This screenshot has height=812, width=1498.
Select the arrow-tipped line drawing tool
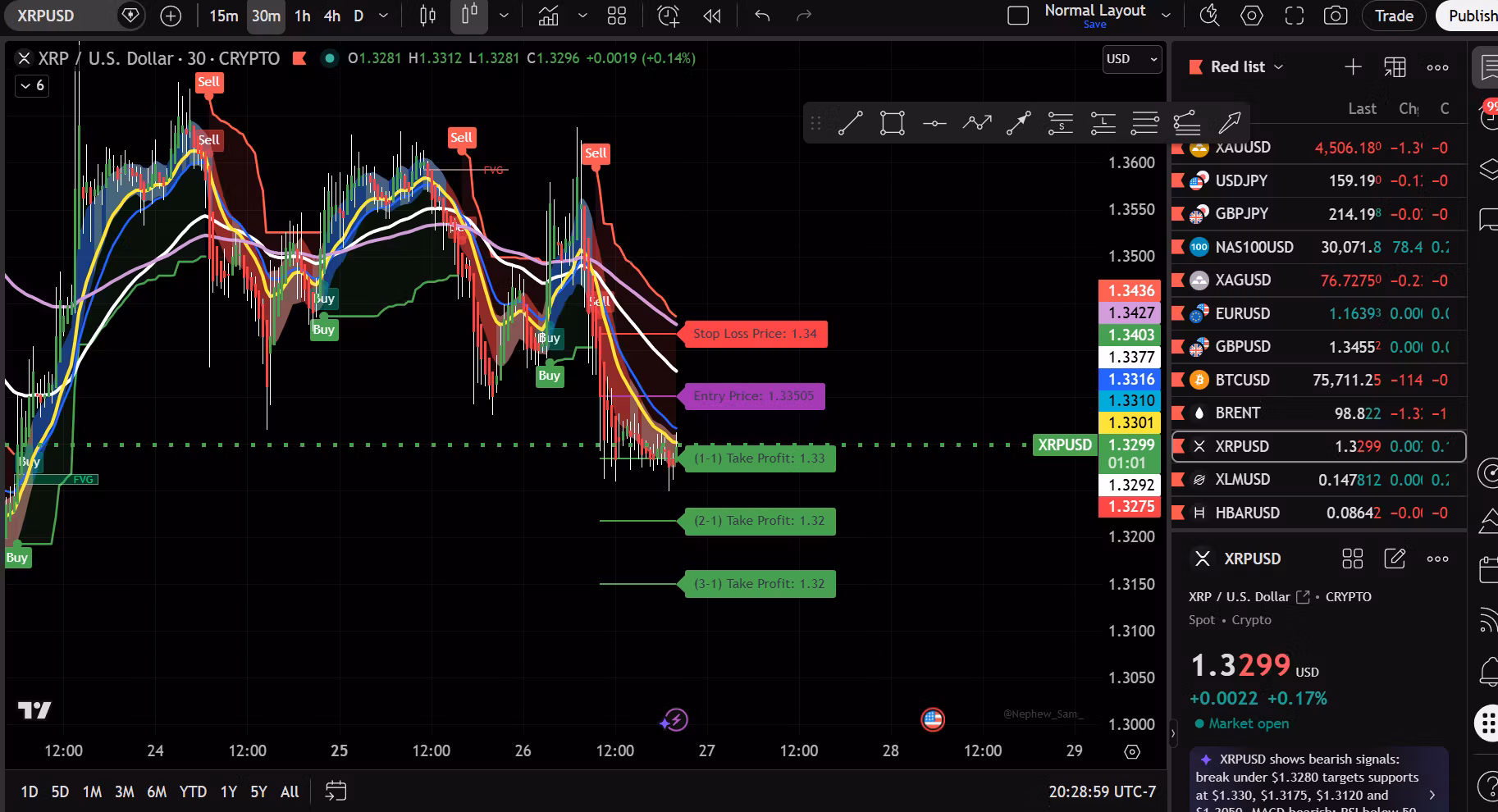click(1019, 123)
